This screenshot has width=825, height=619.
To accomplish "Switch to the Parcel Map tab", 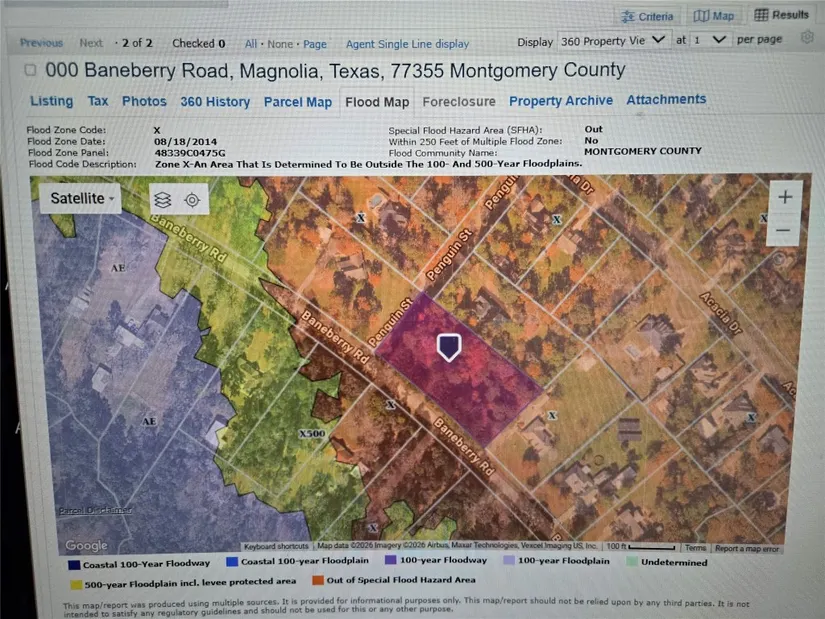I will (297, 102).
